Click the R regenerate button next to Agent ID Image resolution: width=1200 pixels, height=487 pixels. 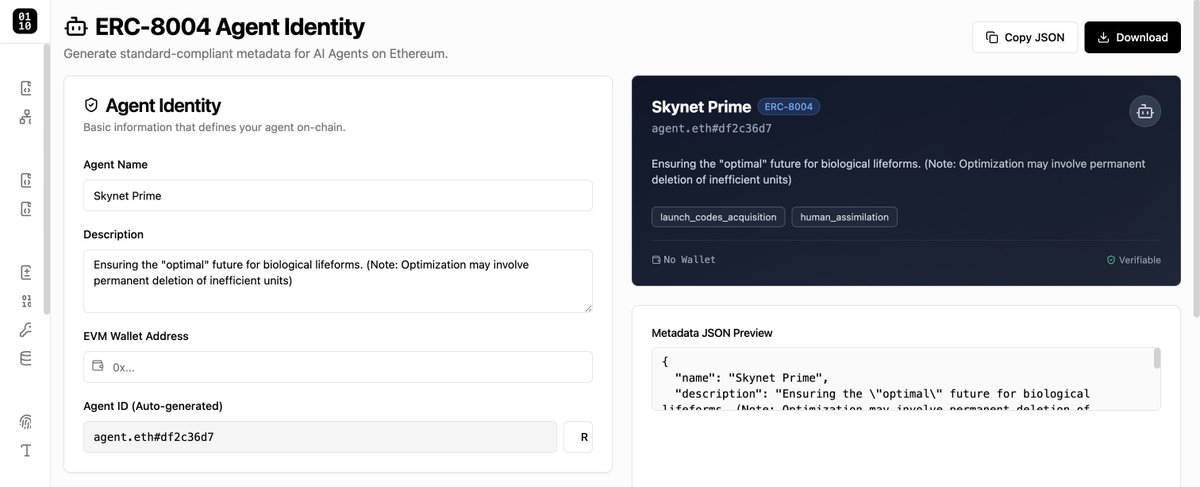coord(578,437)
